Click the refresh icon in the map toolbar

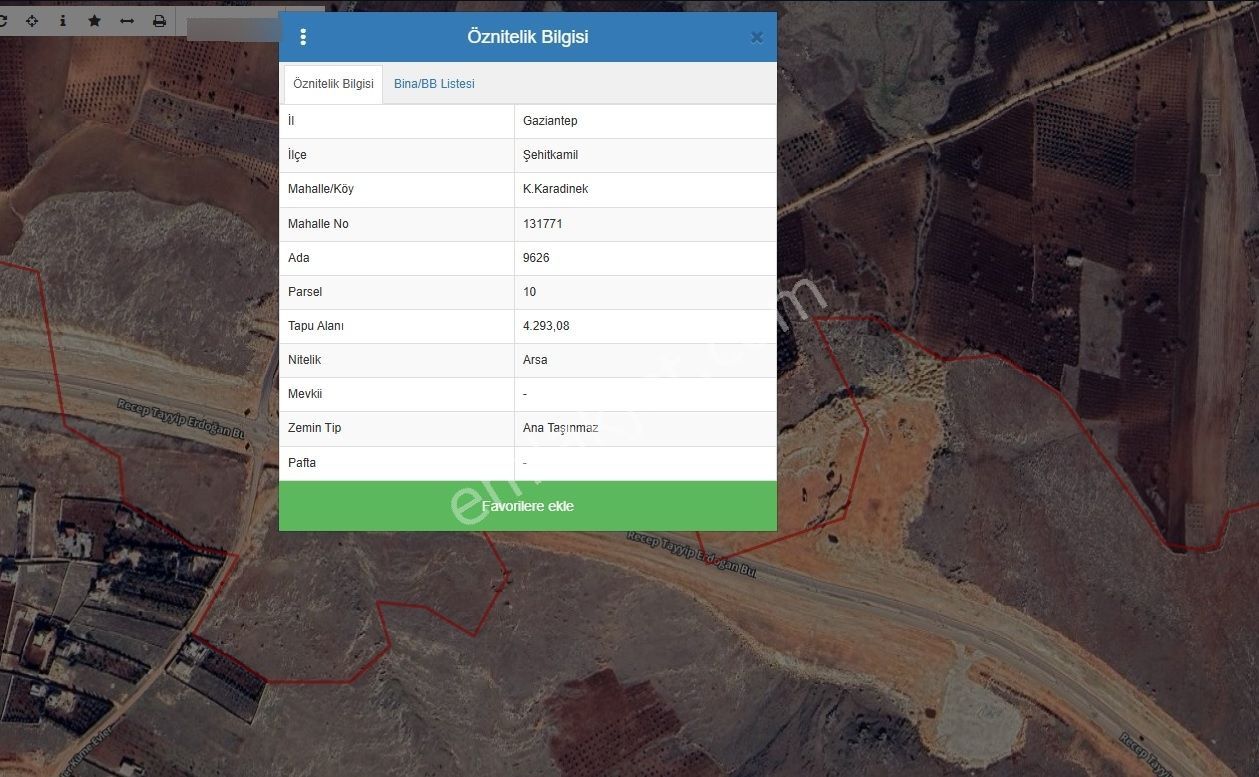3,21
